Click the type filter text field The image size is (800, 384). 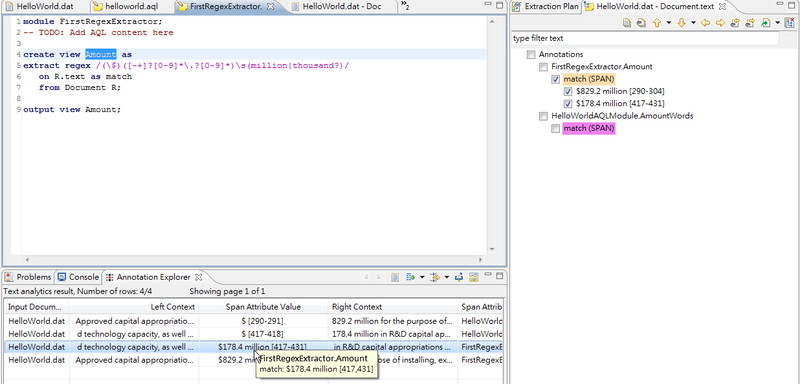coord(645,38)
